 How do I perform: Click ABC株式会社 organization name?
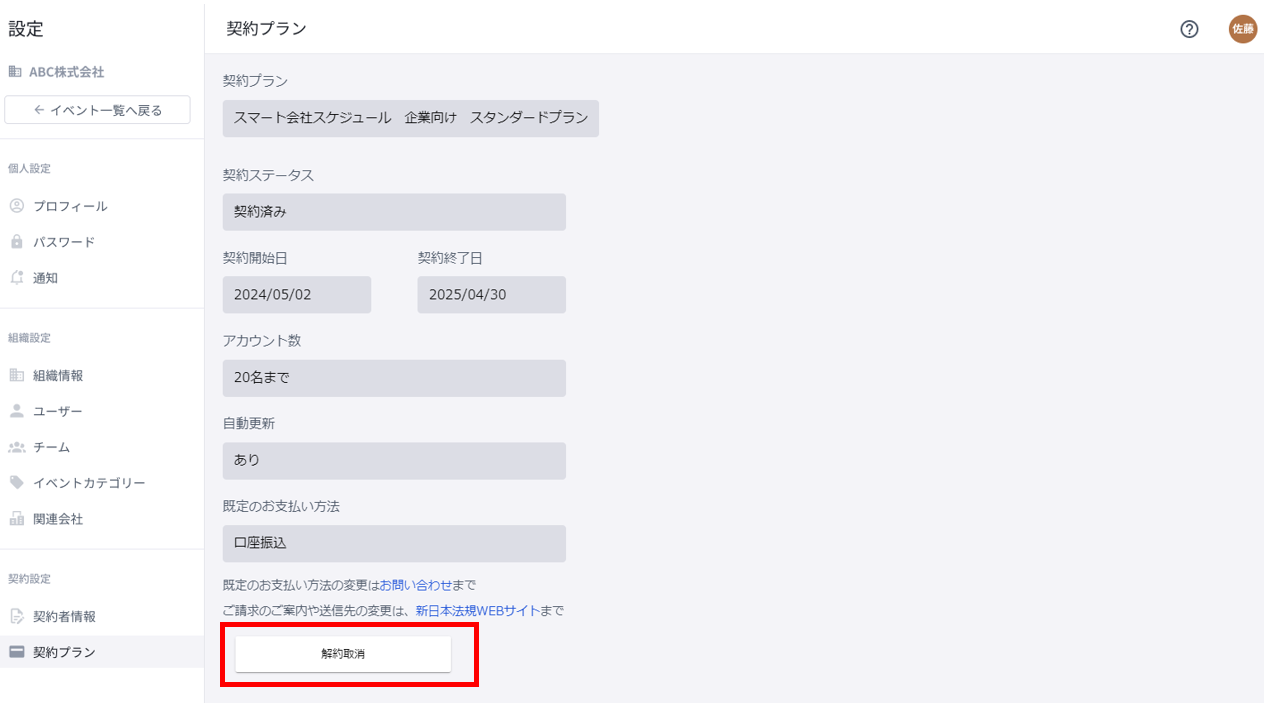coord(67,72)
